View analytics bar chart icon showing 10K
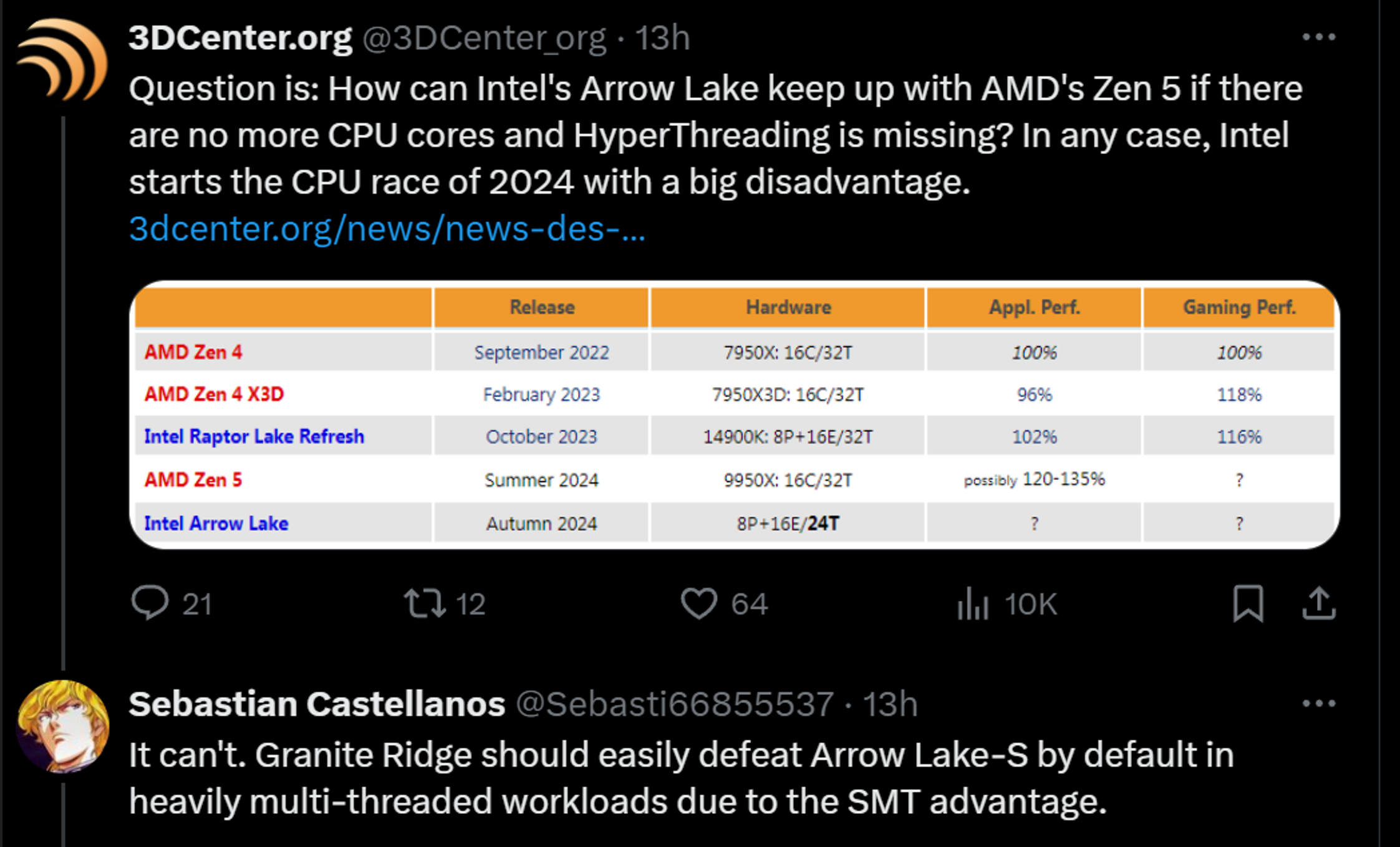 [973, 603]
